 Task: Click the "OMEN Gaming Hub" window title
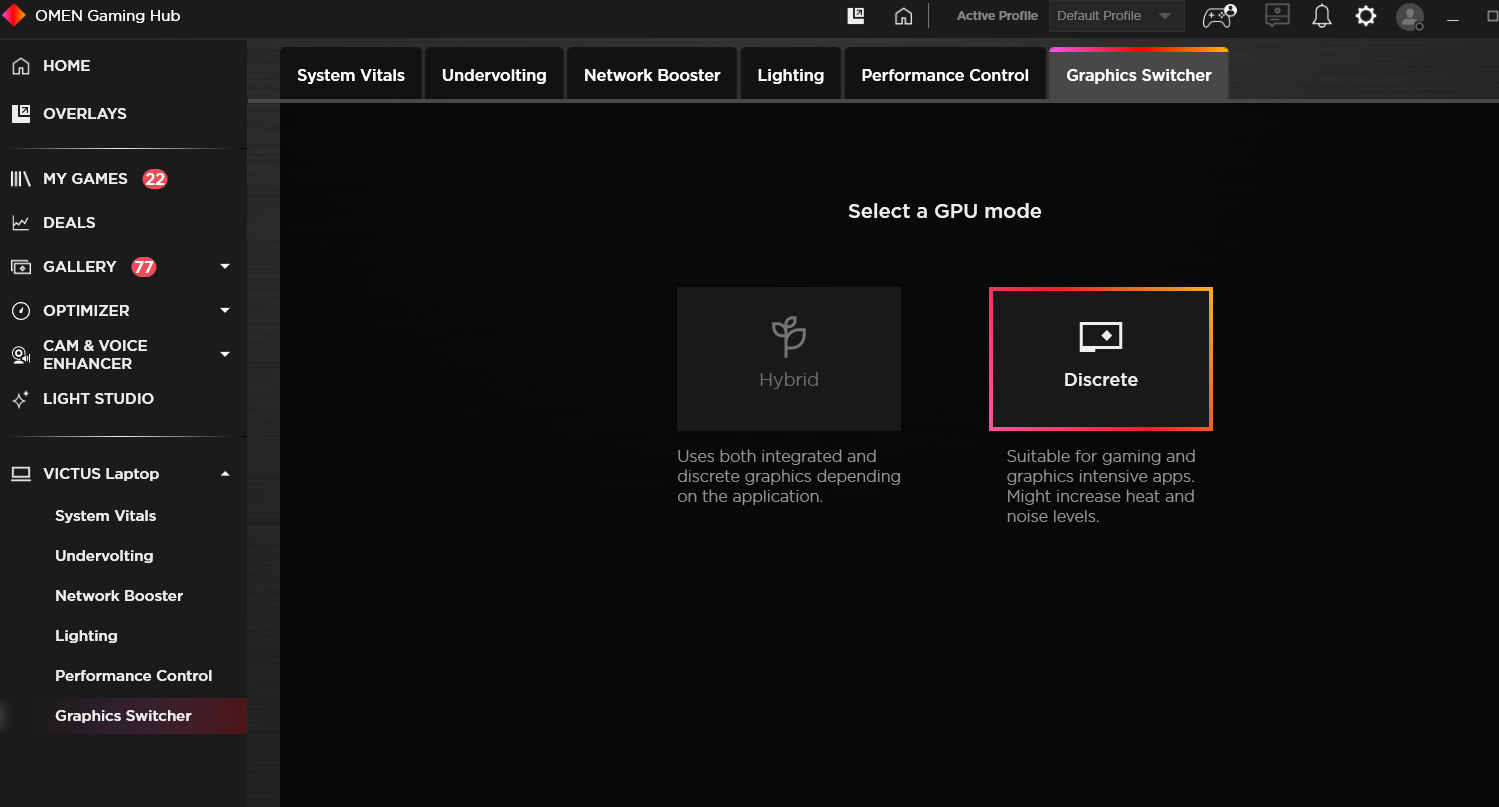pos(108,16)
